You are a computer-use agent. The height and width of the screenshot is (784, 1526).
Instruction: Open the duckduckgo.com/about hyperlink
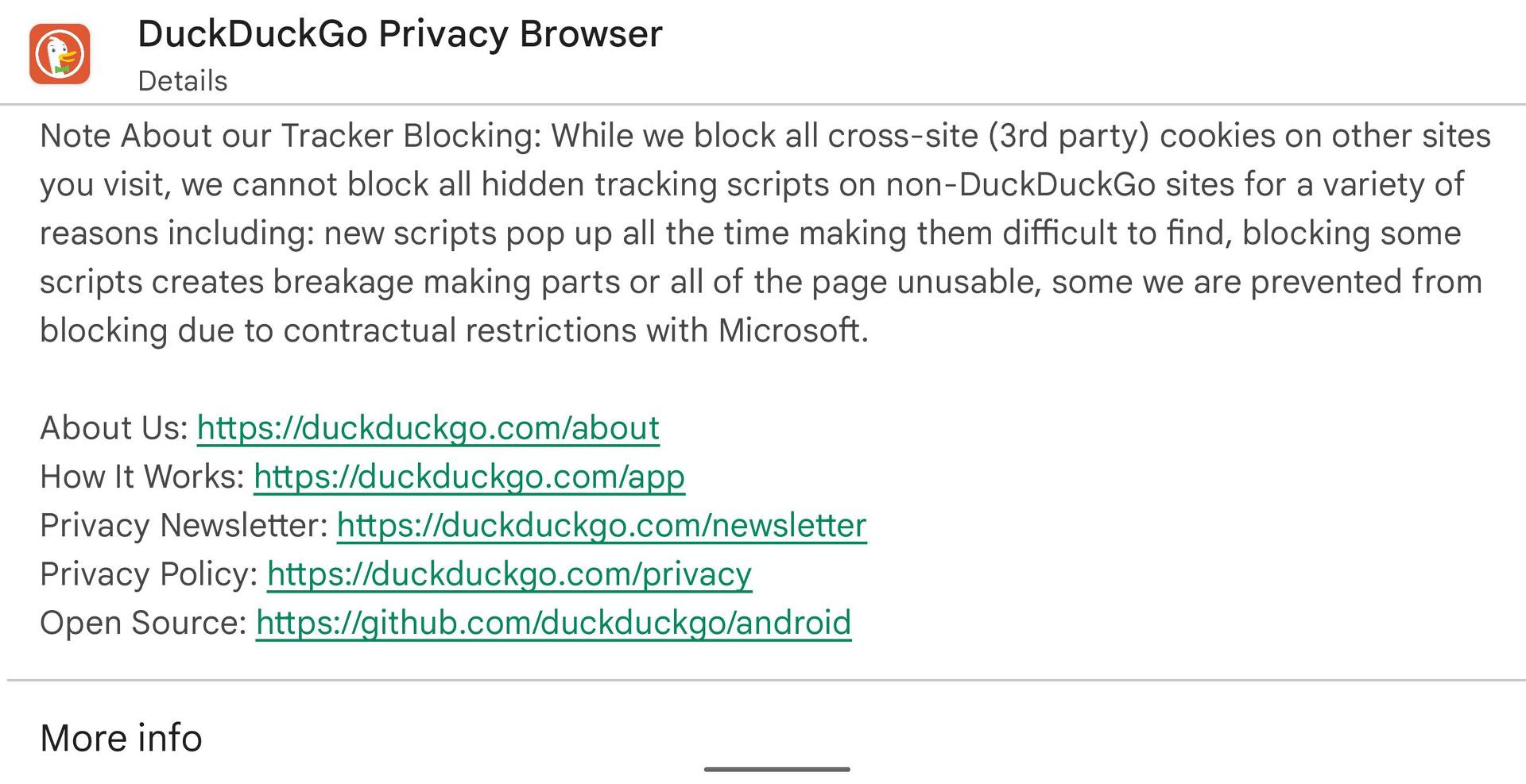[428, 428]
